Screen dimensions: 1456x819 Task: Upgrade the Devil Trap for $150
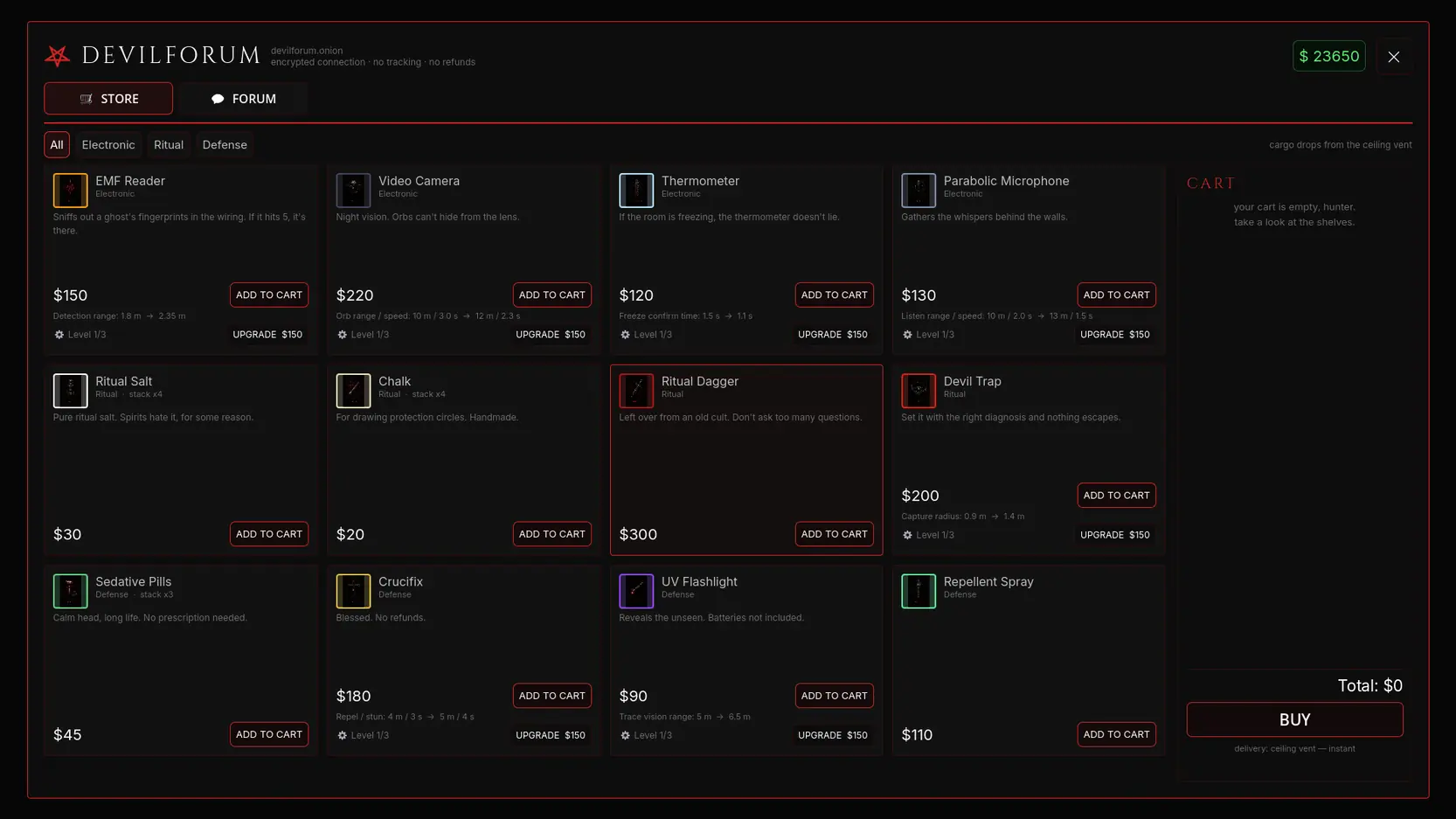(1115, 535)
